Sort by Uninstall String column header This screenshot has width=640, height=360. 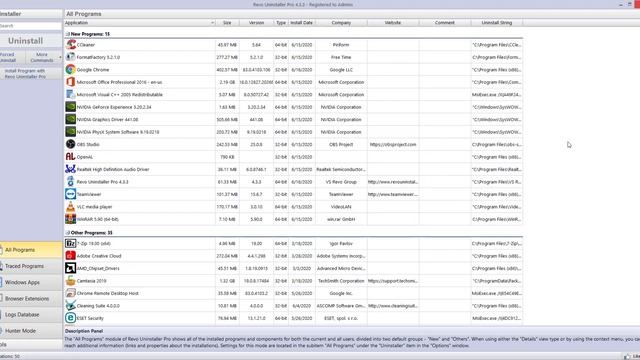point(497,23)
